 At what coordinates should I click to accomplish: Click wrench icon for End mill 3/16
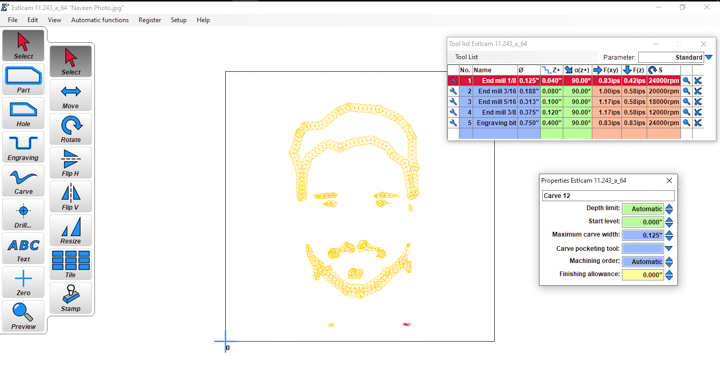click(x=453, y=91)
